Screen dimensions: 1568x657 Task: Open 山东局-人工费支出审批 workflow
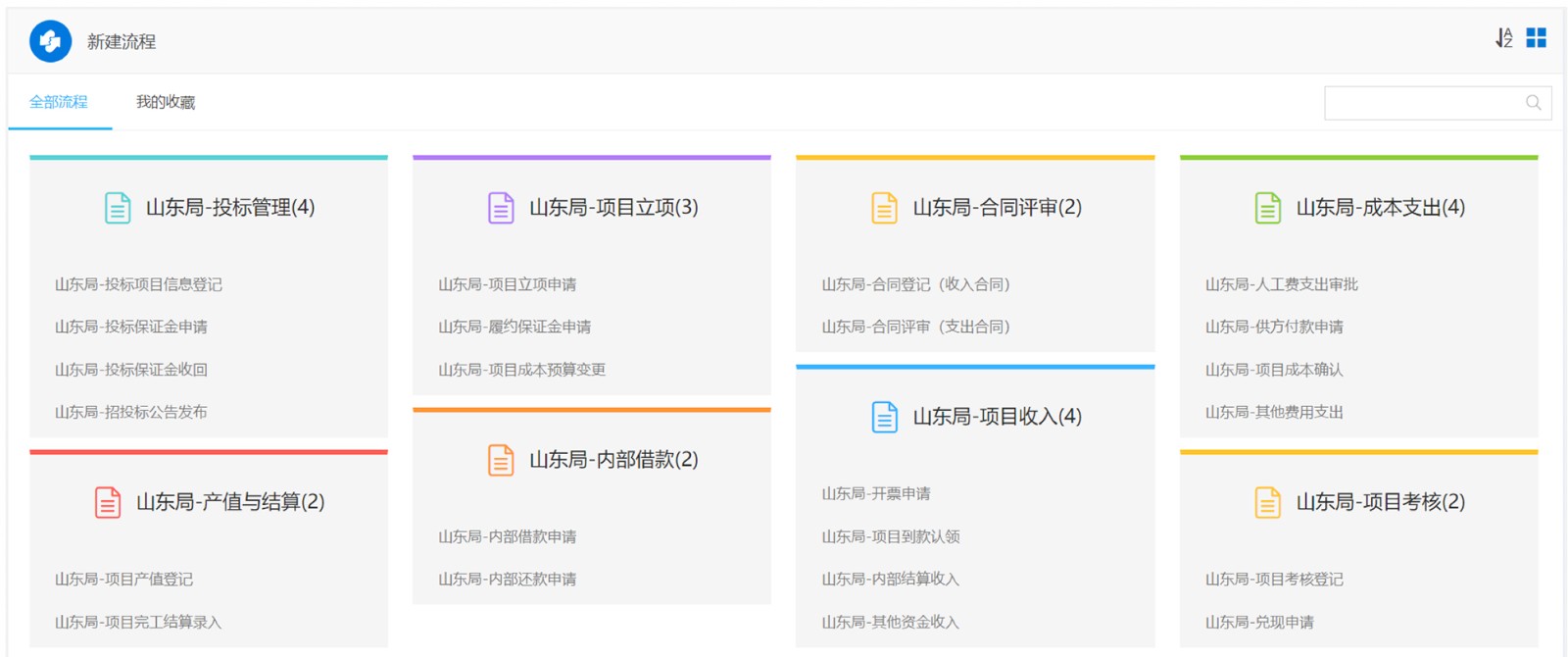(1282, 284)
